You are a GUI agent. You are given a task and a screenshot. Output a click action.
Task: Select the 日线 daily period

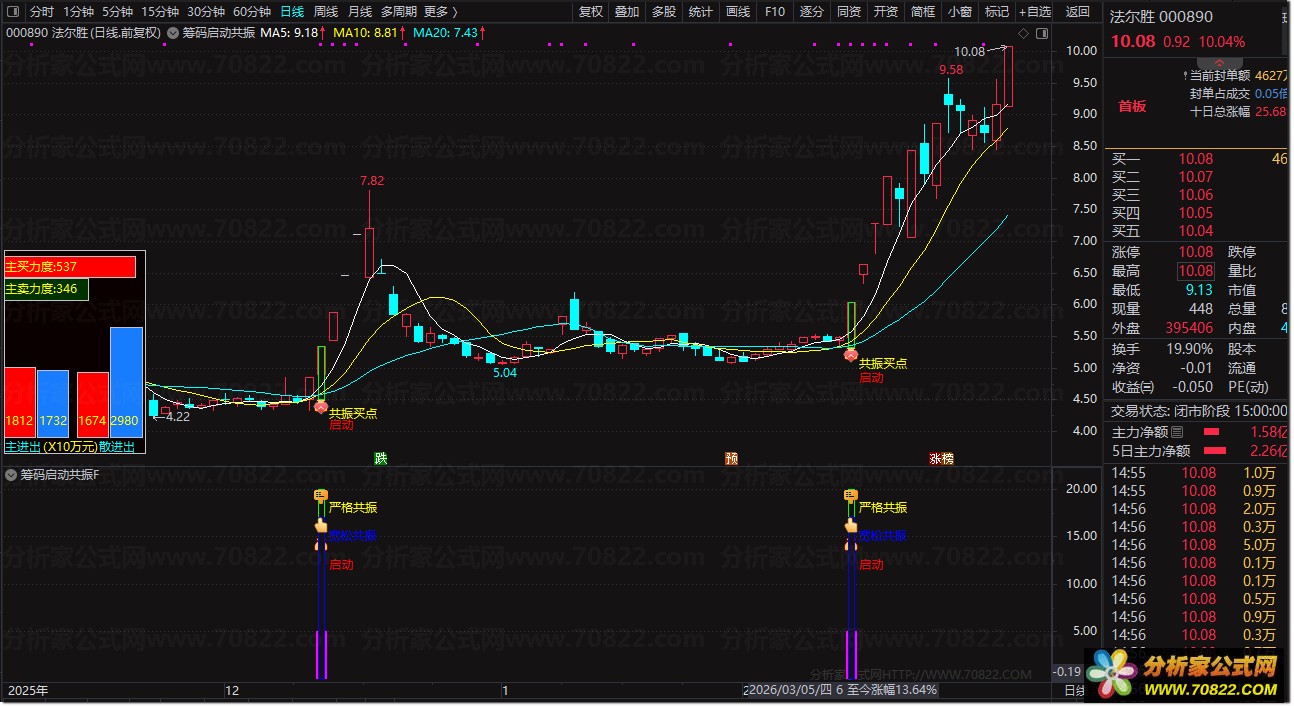pyautogui.click(x=292, y=12)
